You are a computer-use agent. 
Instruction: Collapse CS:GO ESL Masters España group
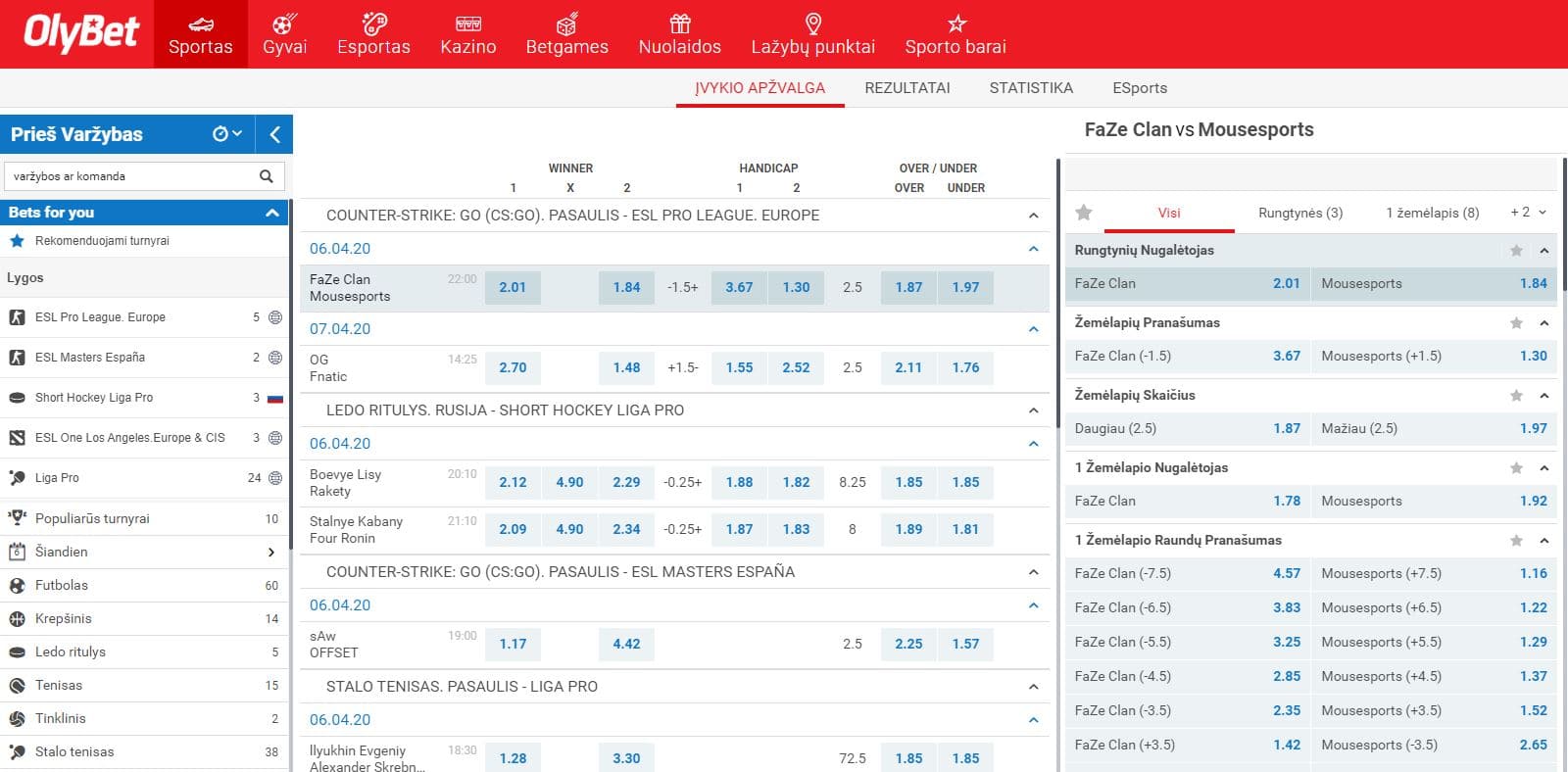tap(1033, 572)
